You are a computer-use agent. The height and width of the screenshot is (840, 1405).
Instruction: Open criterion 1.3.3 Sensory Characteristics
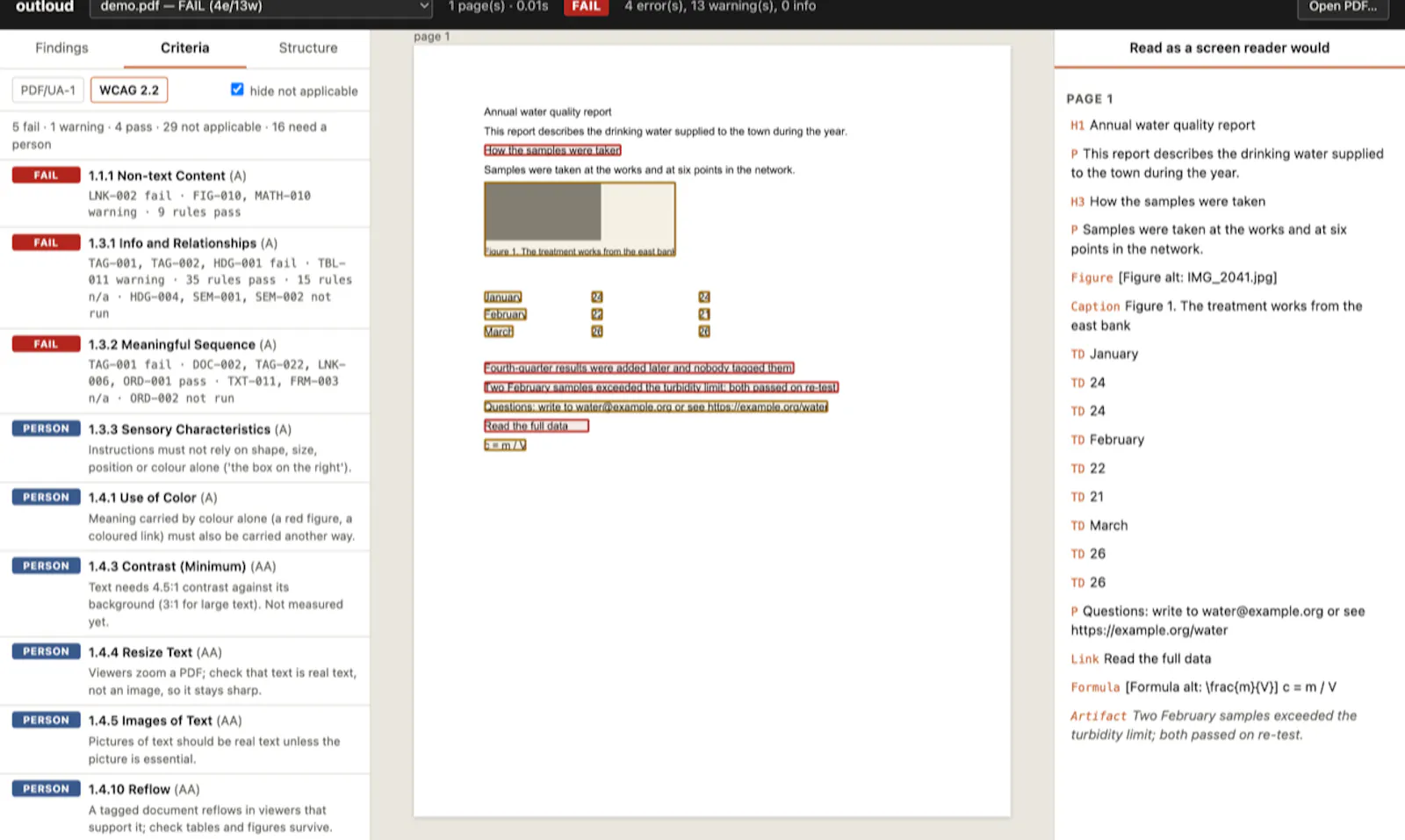[x=184, y=448]
